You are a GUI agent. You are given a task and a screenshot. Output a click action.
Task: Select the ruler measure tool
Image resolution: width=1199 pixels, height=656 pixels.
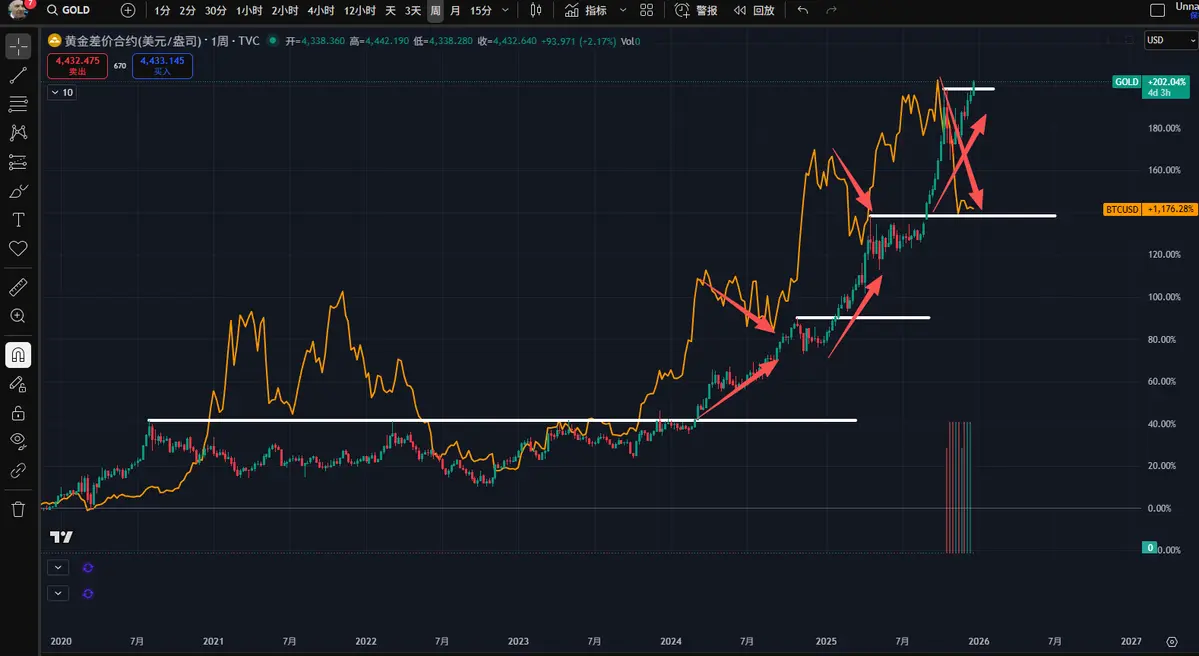click(x=18, y=287)
